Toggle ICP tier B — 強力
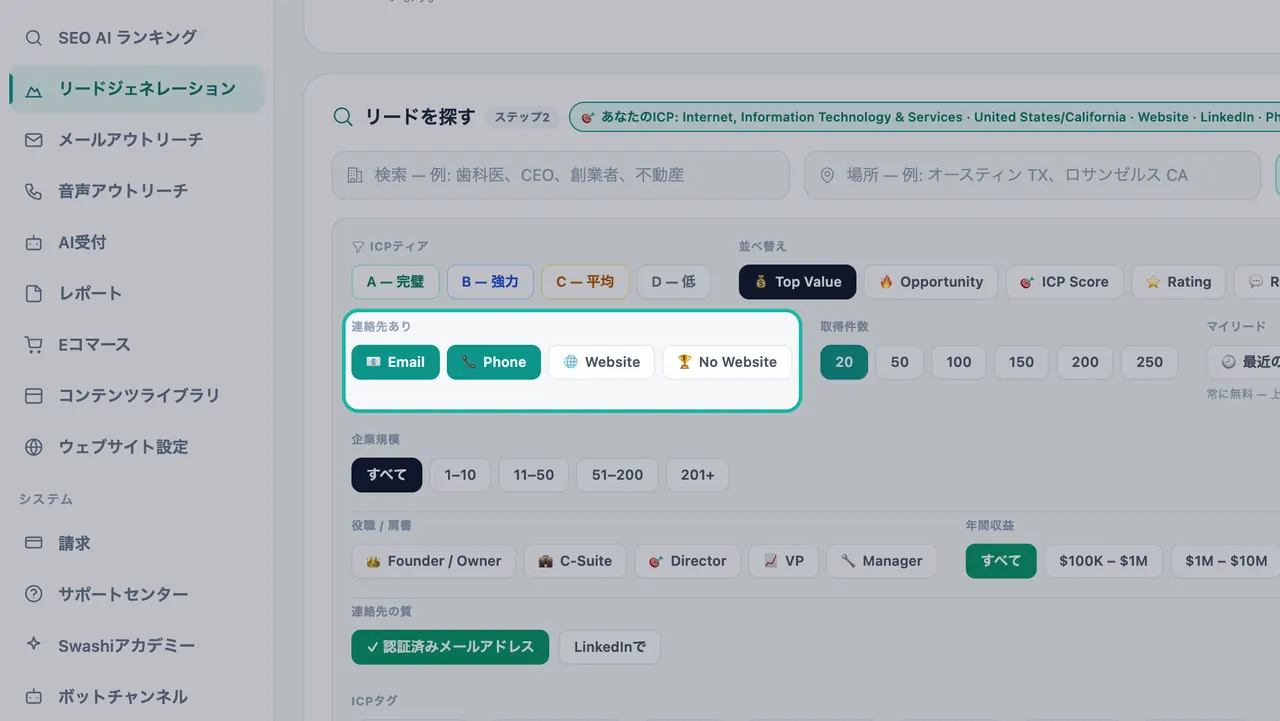The image size is (1280, 721). pos(490,282)
